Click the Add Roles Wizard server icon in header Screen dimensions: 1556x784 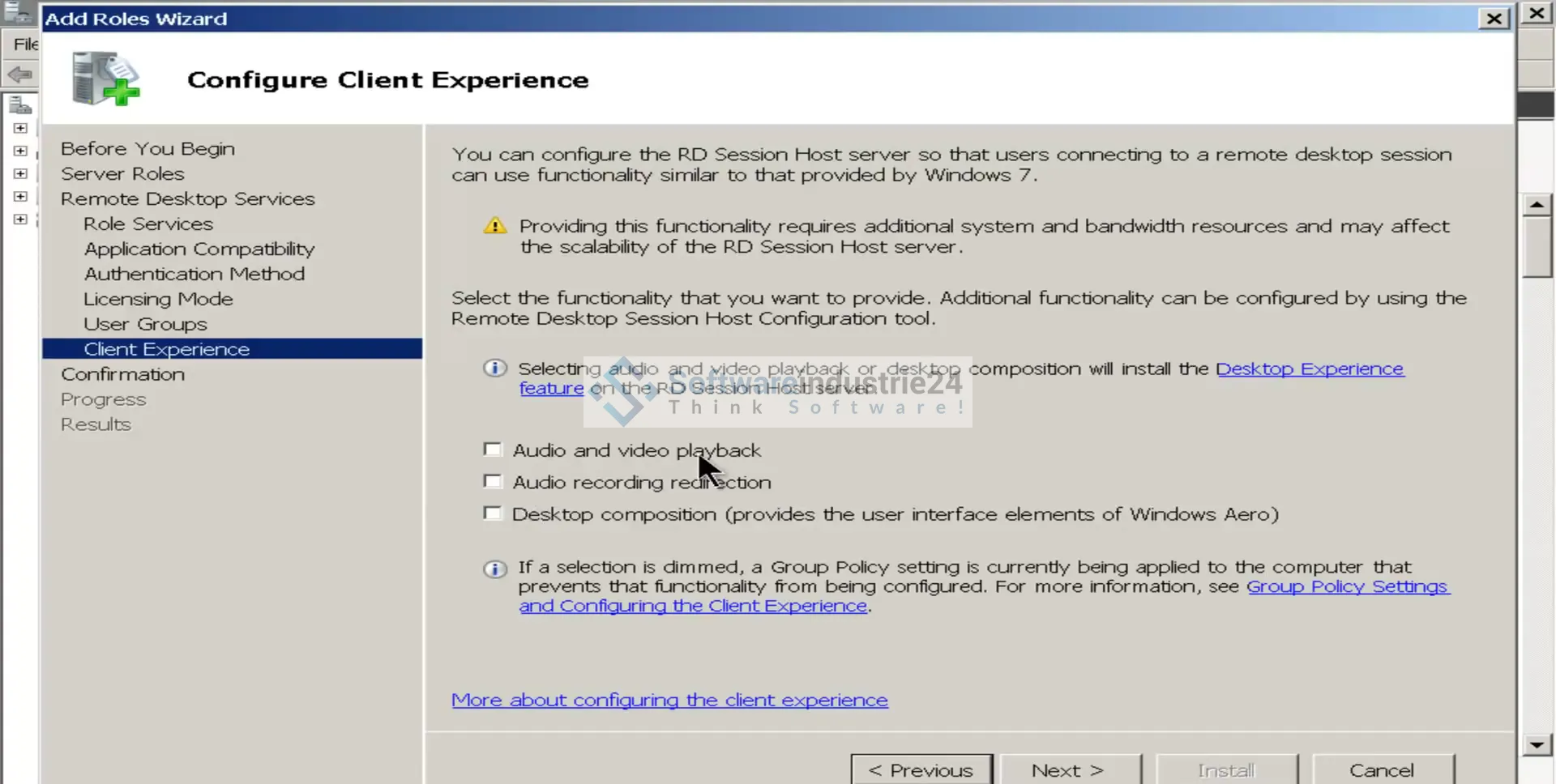point(105,79)
